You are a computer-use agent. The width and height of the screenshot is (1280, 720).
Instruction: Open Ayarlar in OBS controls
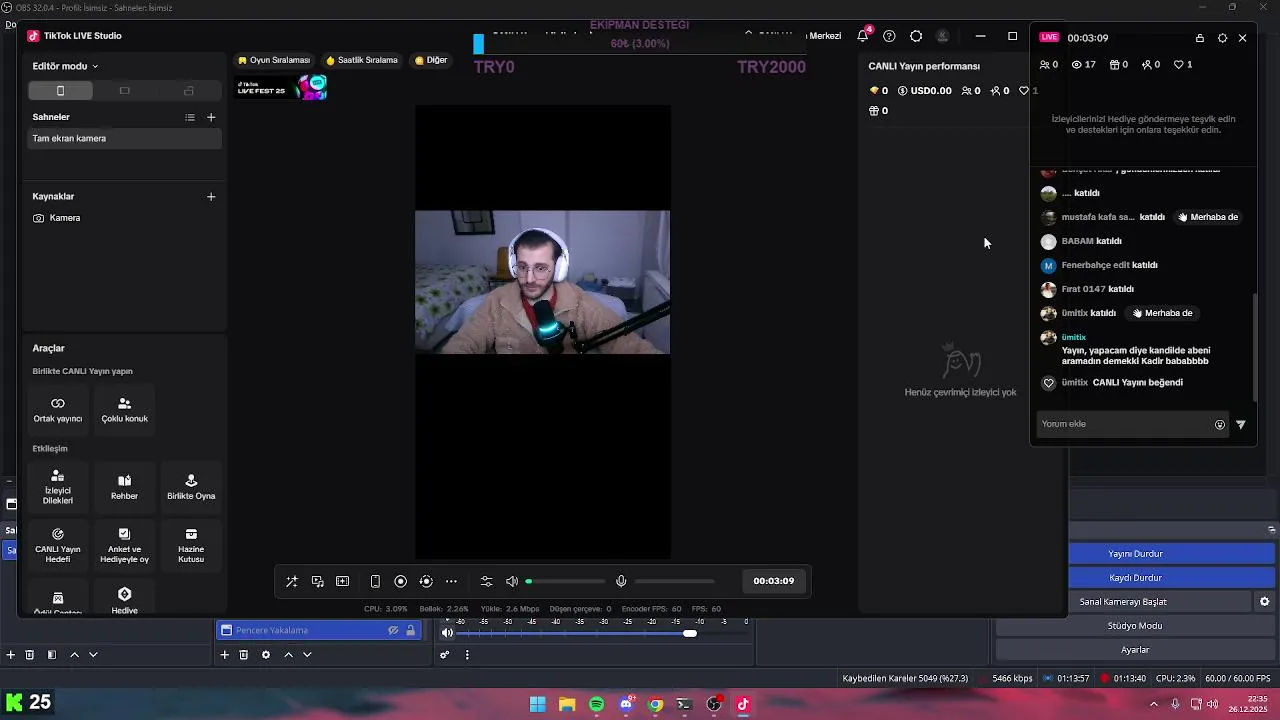pos(1135,650)
